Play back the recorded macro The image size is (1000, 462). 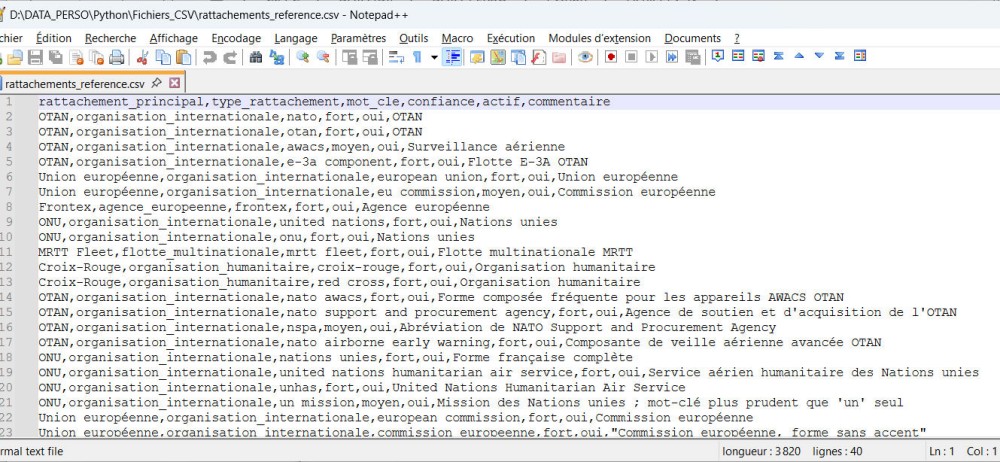point(652,57)
